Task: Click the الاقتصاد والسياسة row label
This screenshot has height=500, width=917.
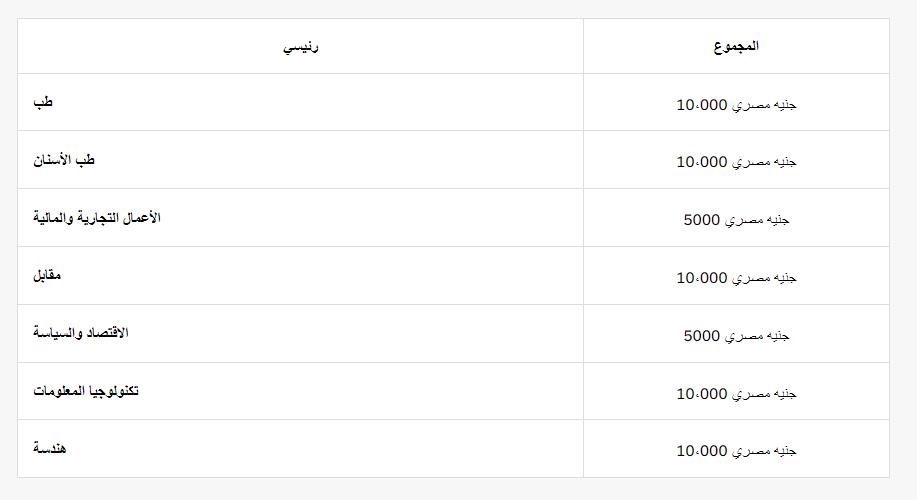Action: (81, 333)
